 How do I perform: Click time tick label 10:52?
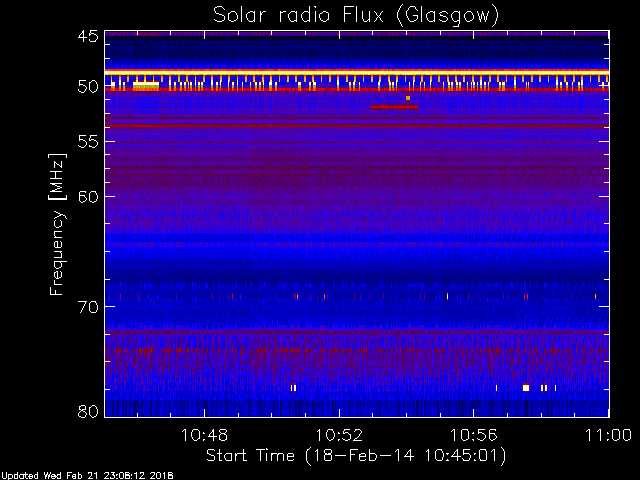[x=339, y=435]
